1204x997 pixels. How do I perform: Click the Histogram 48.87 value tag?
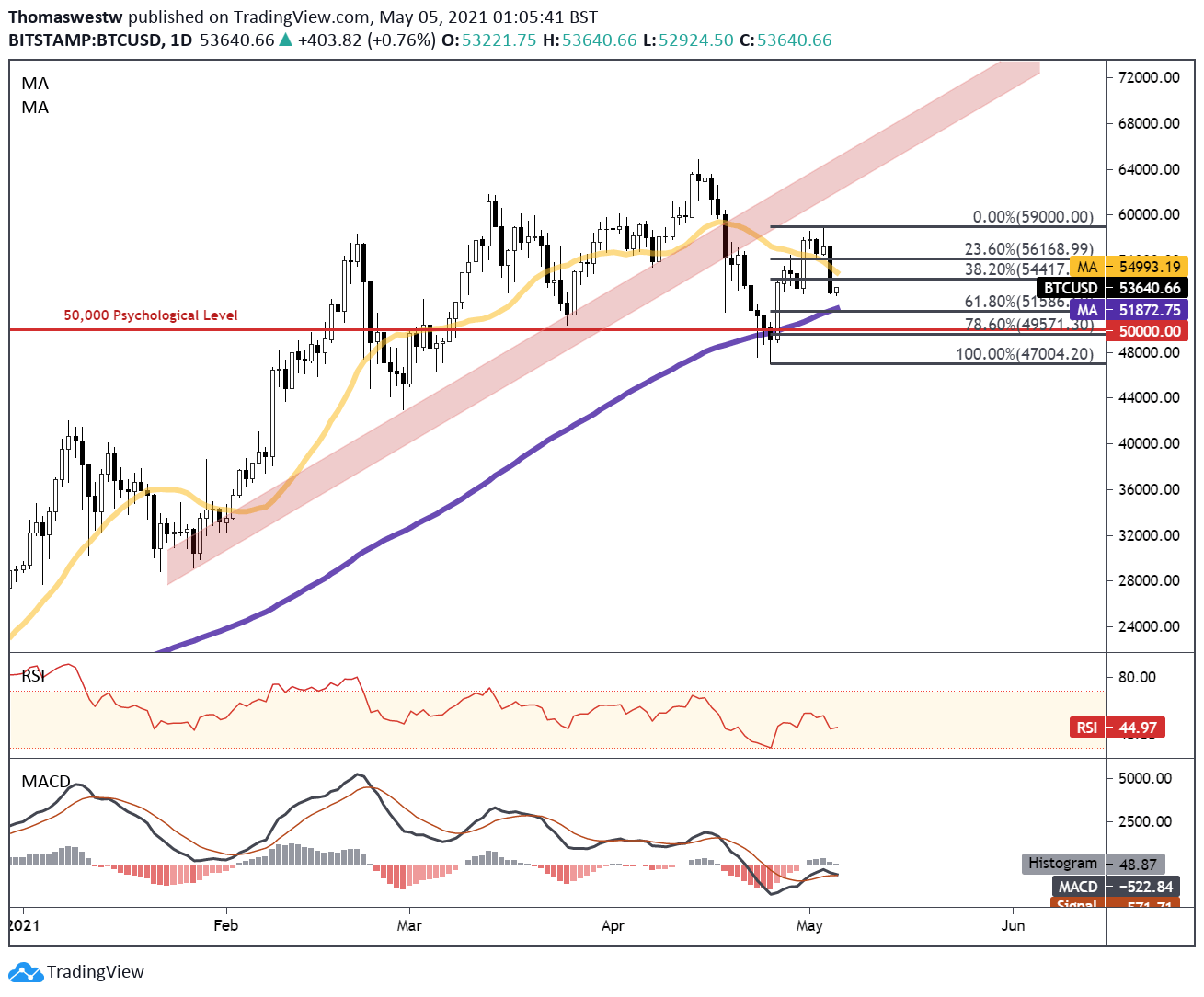click(1094, 864)
